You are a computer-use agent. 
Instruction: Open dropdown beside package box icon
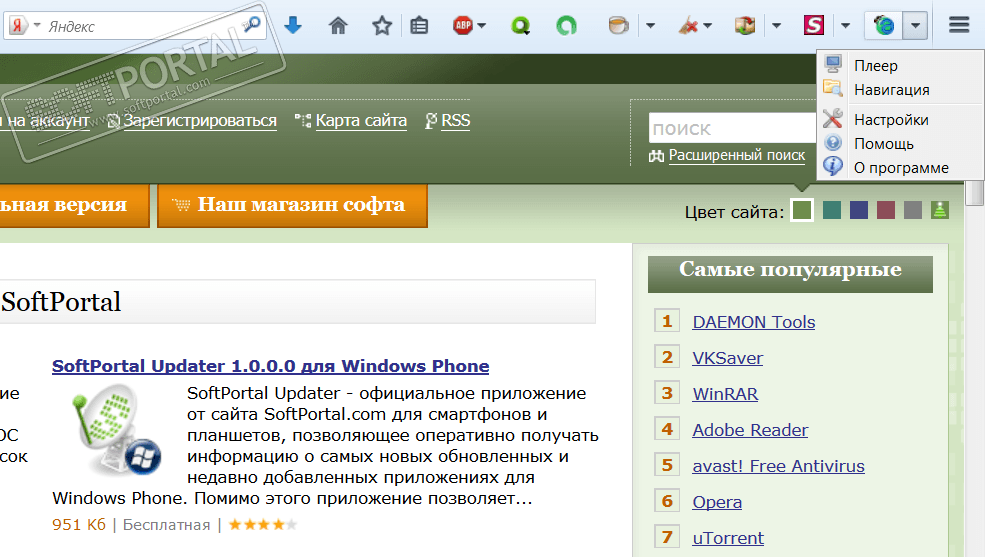(x=776, y=26)
